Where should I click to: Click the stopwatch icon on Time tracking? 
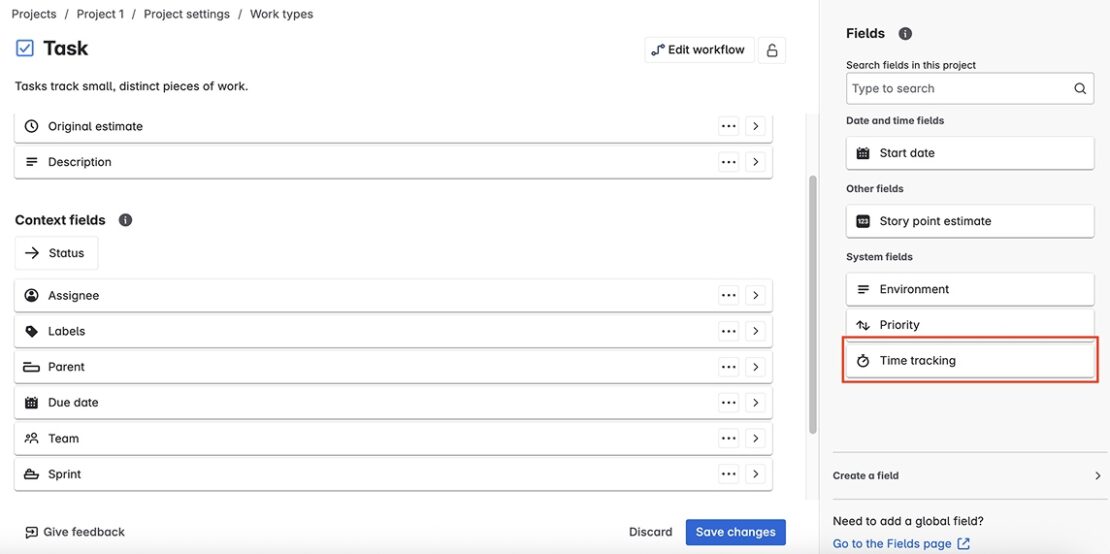863,361
